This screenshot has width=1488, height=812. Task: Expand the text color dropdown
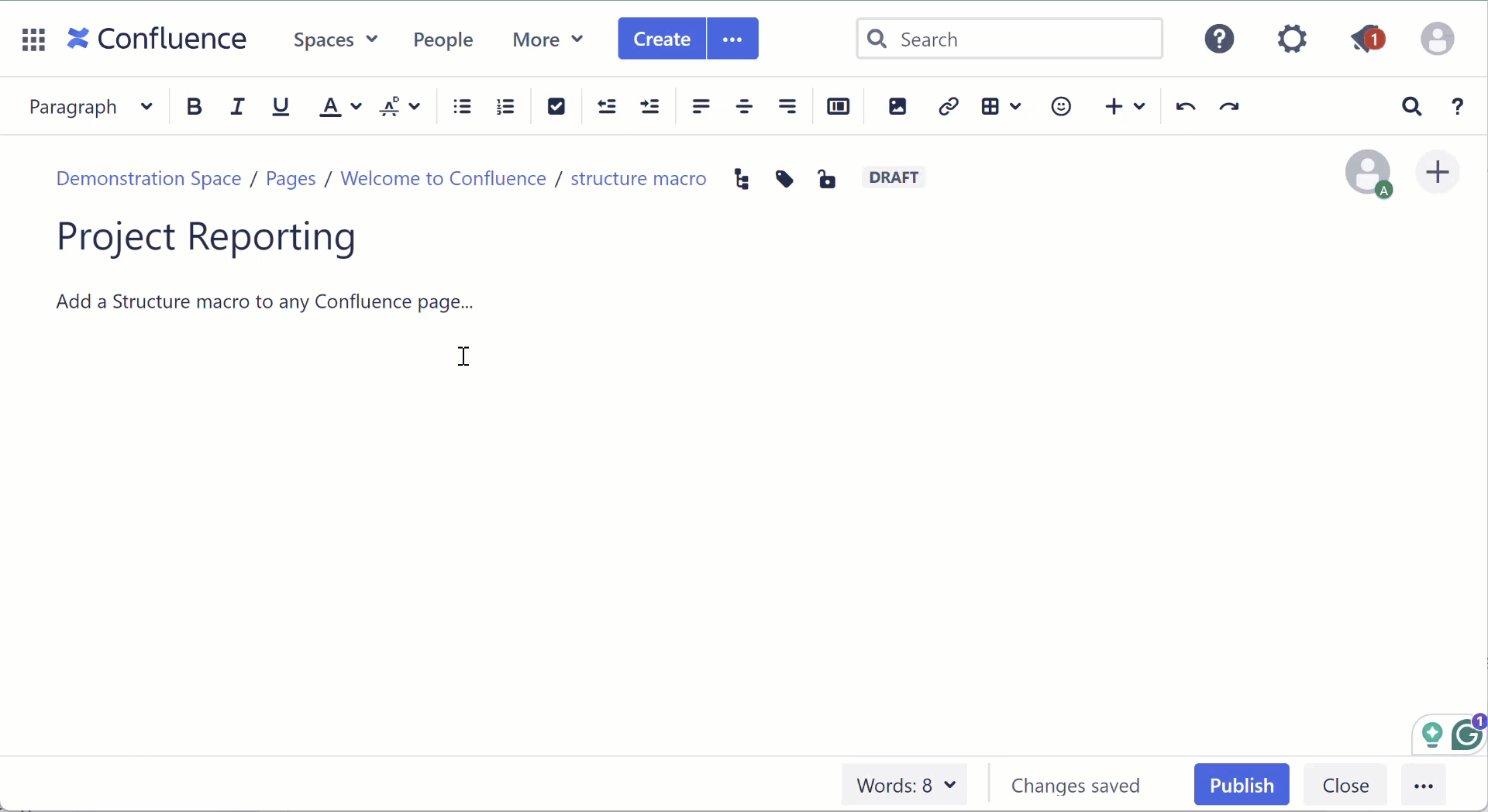[356, 108]
